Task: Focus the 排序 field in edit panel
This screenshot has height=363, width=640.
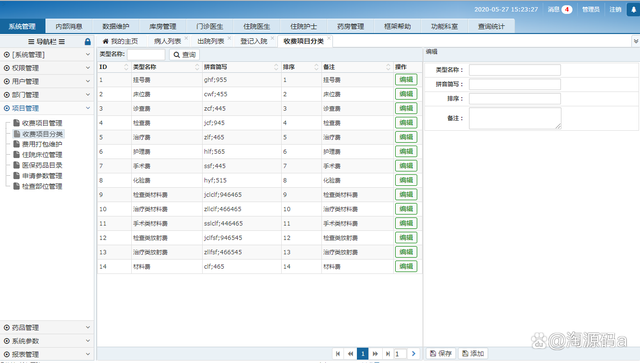Action: click(x=515, y=98)
